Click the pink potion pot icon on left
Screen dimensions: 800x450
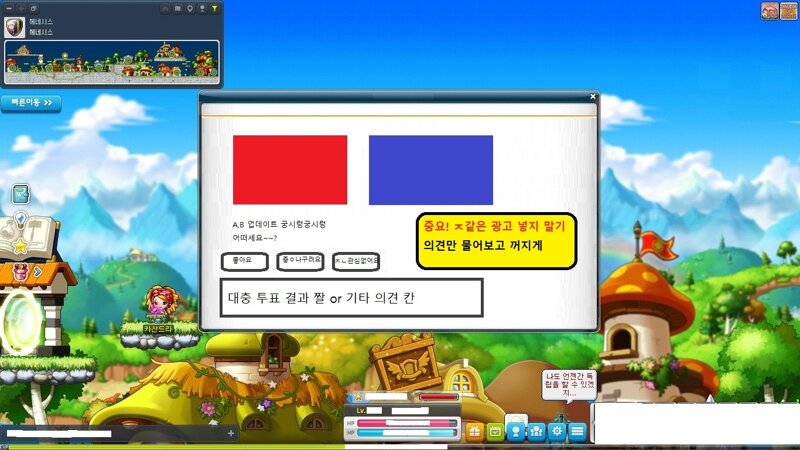(x=20, y=271)
